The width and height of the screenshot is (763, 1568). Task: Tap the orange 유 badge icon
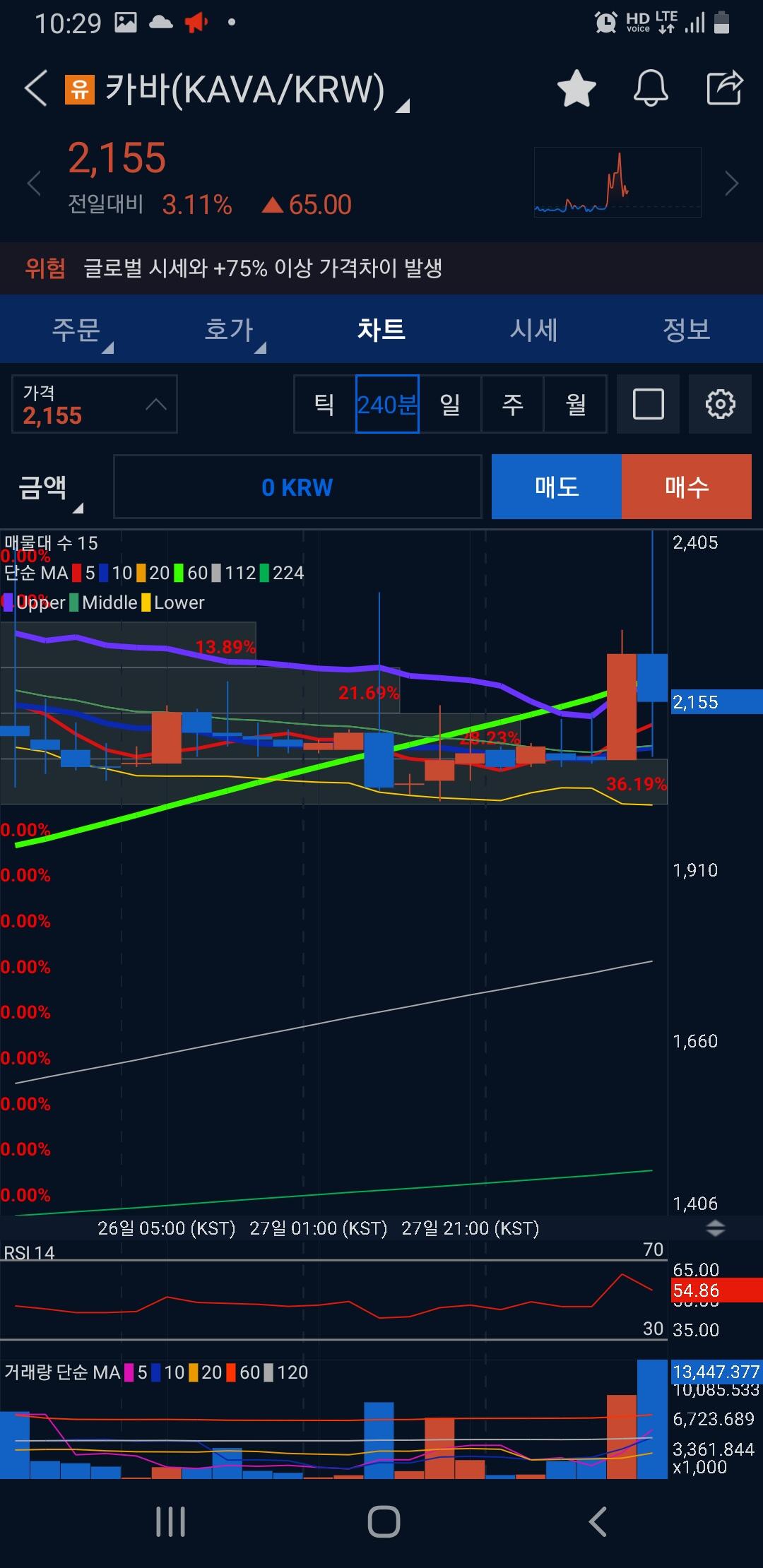click(x=80, y=90)
